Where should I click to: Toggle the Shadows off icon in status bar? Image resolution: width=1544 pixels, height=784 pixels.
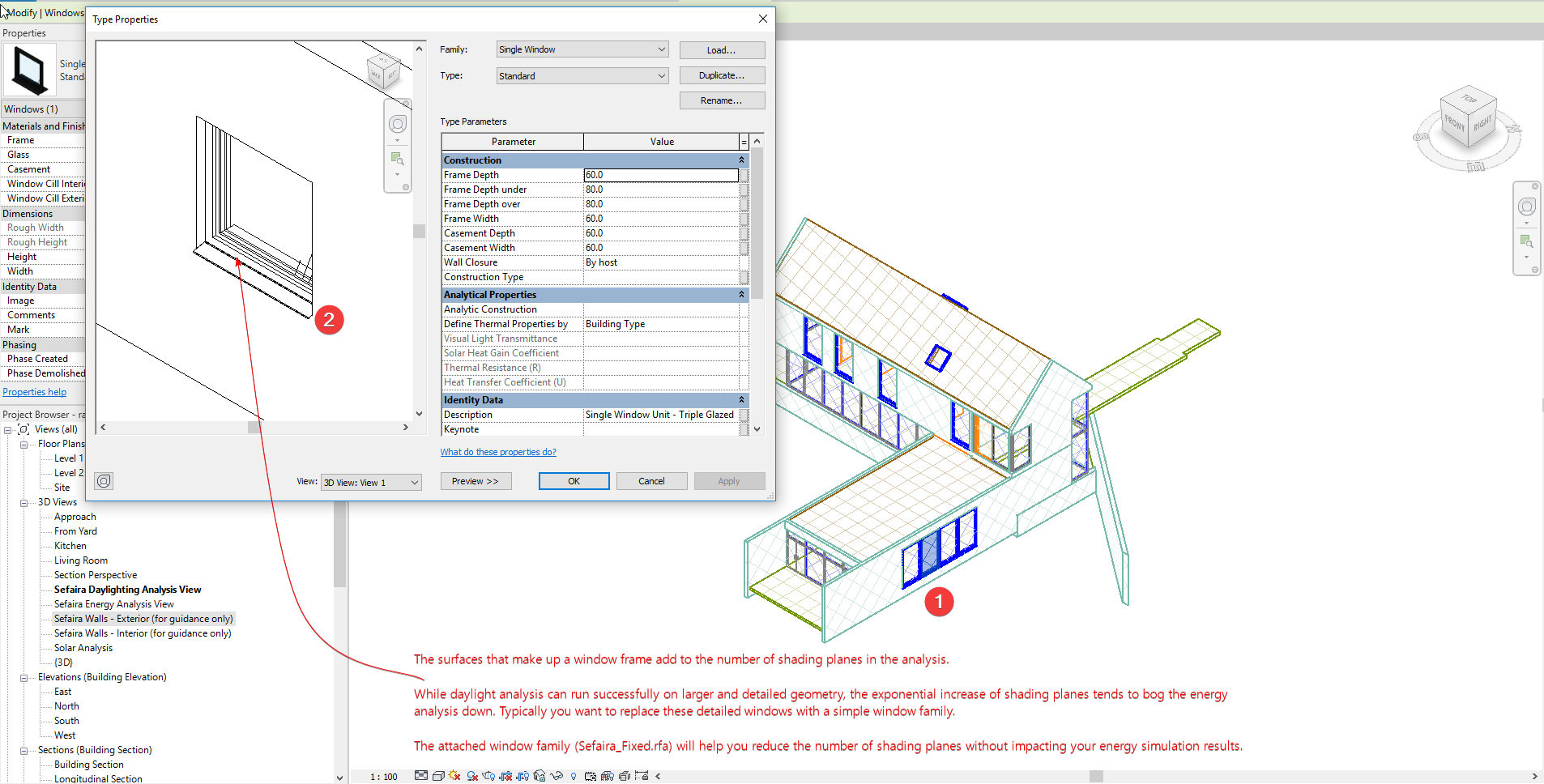(472, 776)
